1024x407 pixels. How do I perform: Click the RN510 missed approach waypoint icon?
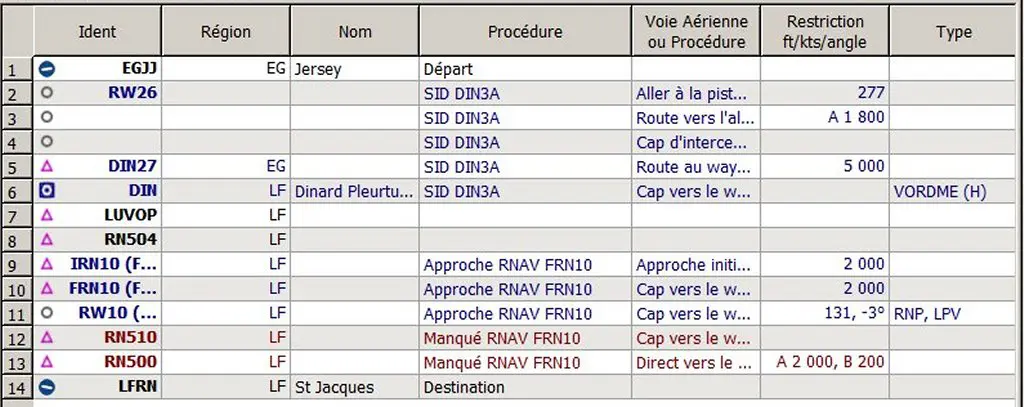click(47, 338)
